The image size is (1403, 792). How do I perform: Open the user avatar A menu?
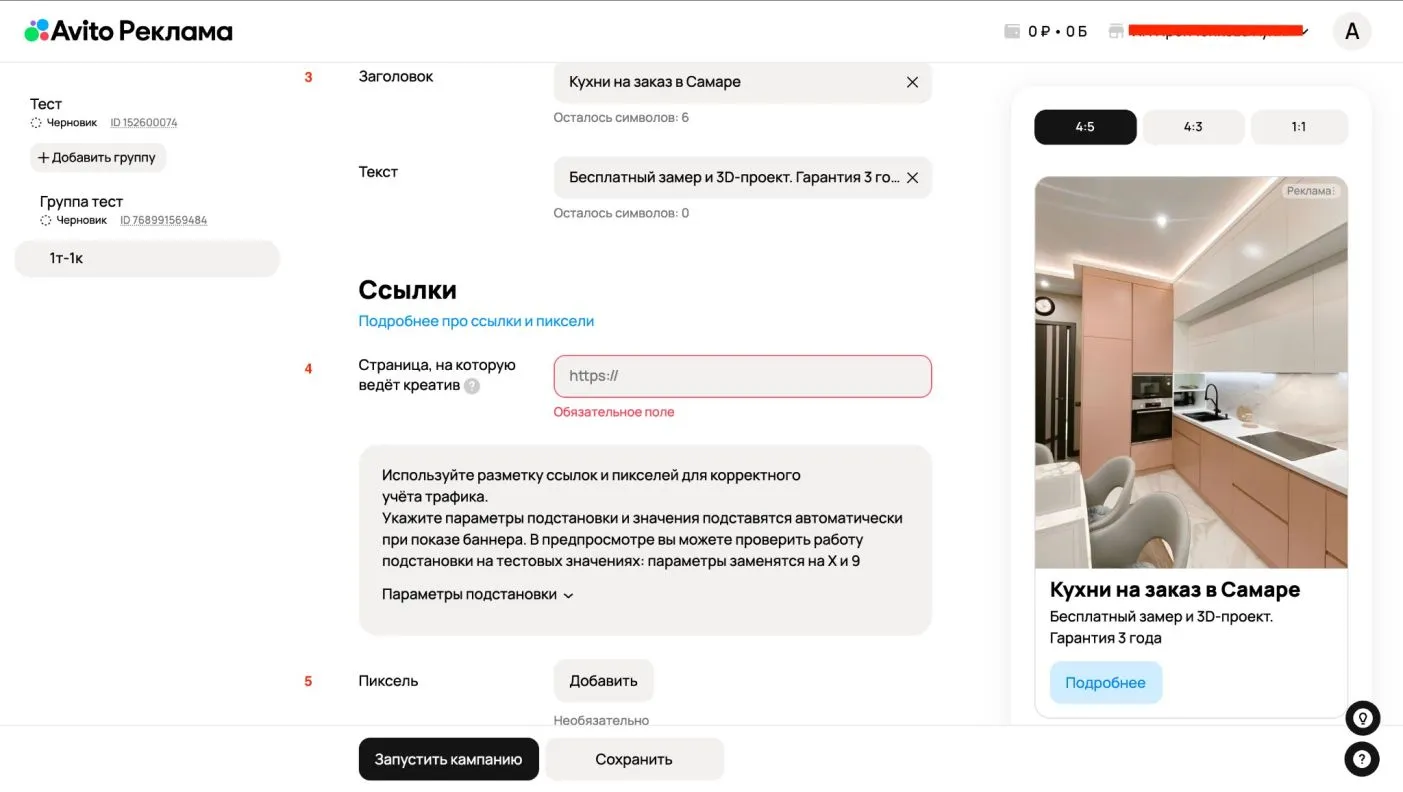tap(1352, 31)
